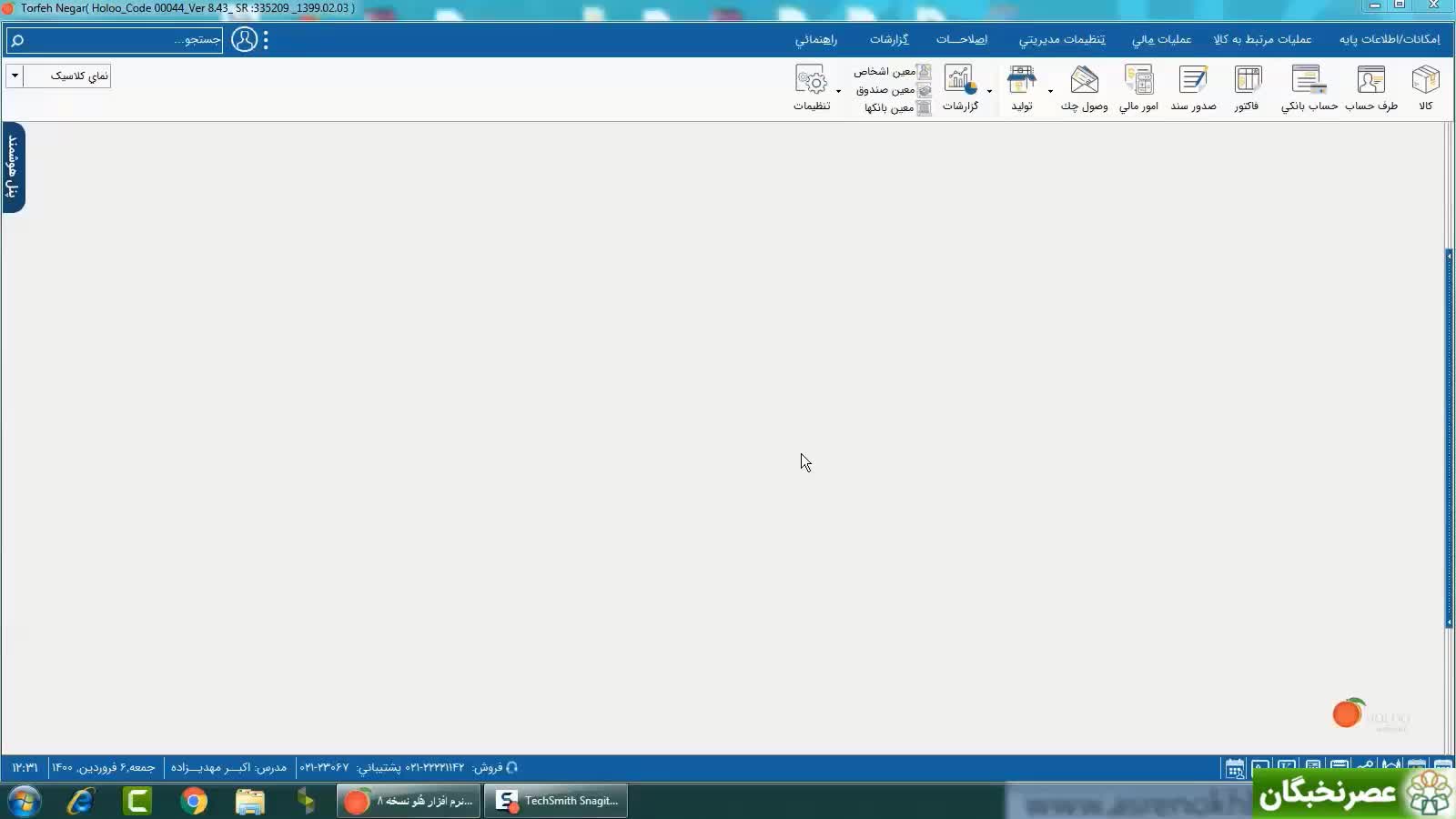
Task: Expand the dropdown arrow next to توليد
Action: 1050,91
